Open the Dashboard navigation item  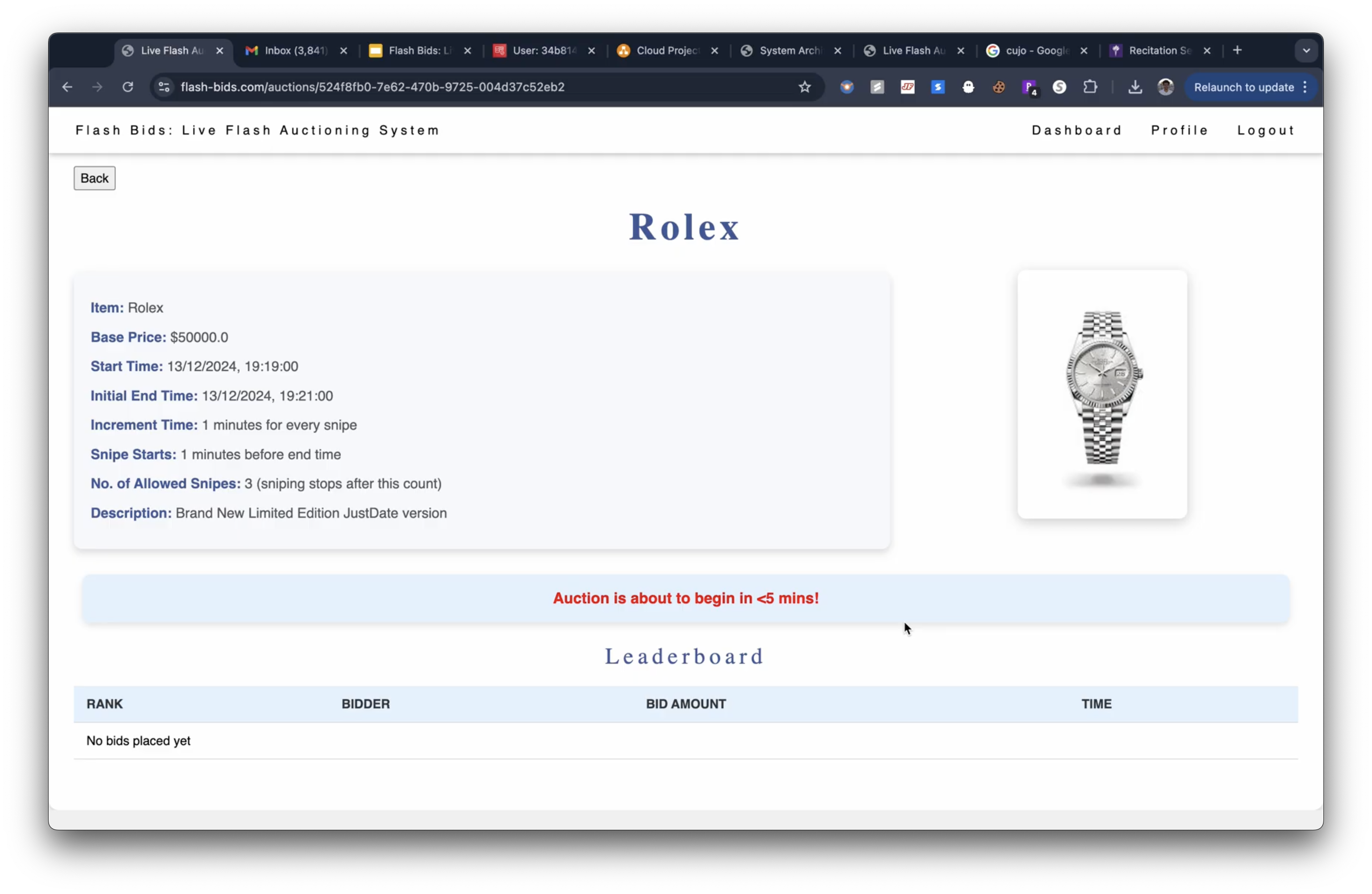pyautogui.click(x=1076, y=130)
